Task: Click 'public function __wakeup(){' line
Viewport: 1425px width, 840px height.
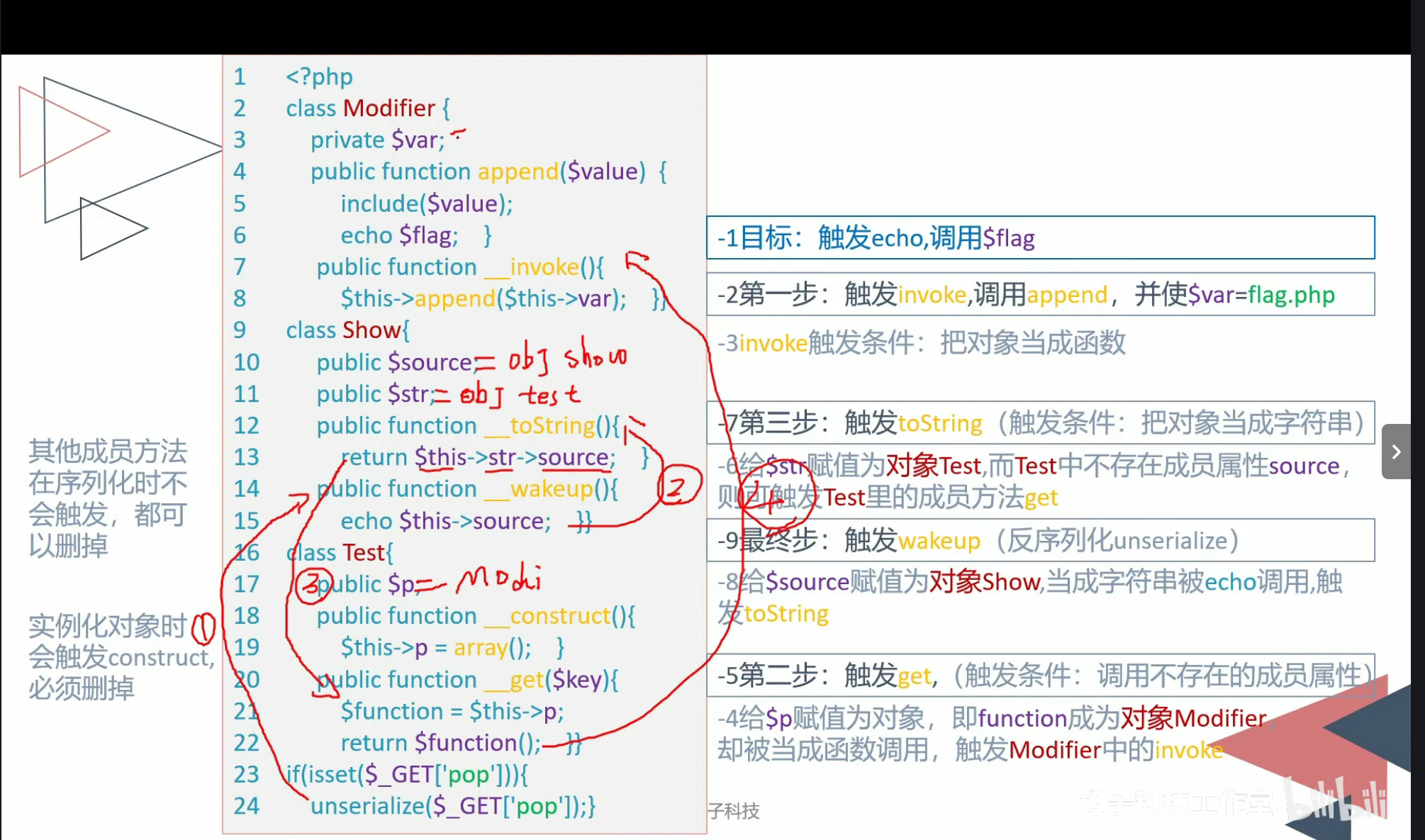Action: click(x=467, y=489)
